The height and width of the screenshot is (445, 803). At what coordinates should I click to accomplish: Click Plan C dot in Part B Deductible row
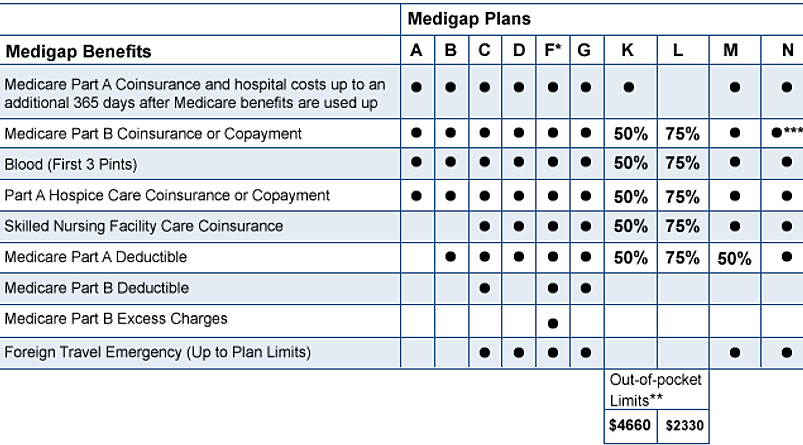click(x=484, y=289)
